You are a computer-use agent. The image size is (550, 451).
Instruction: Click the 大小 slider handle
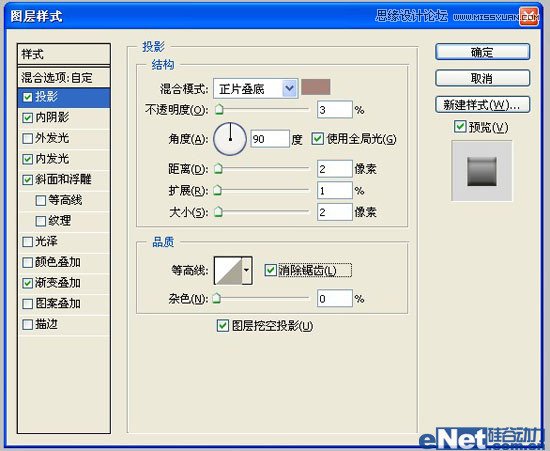pos(218,212)
